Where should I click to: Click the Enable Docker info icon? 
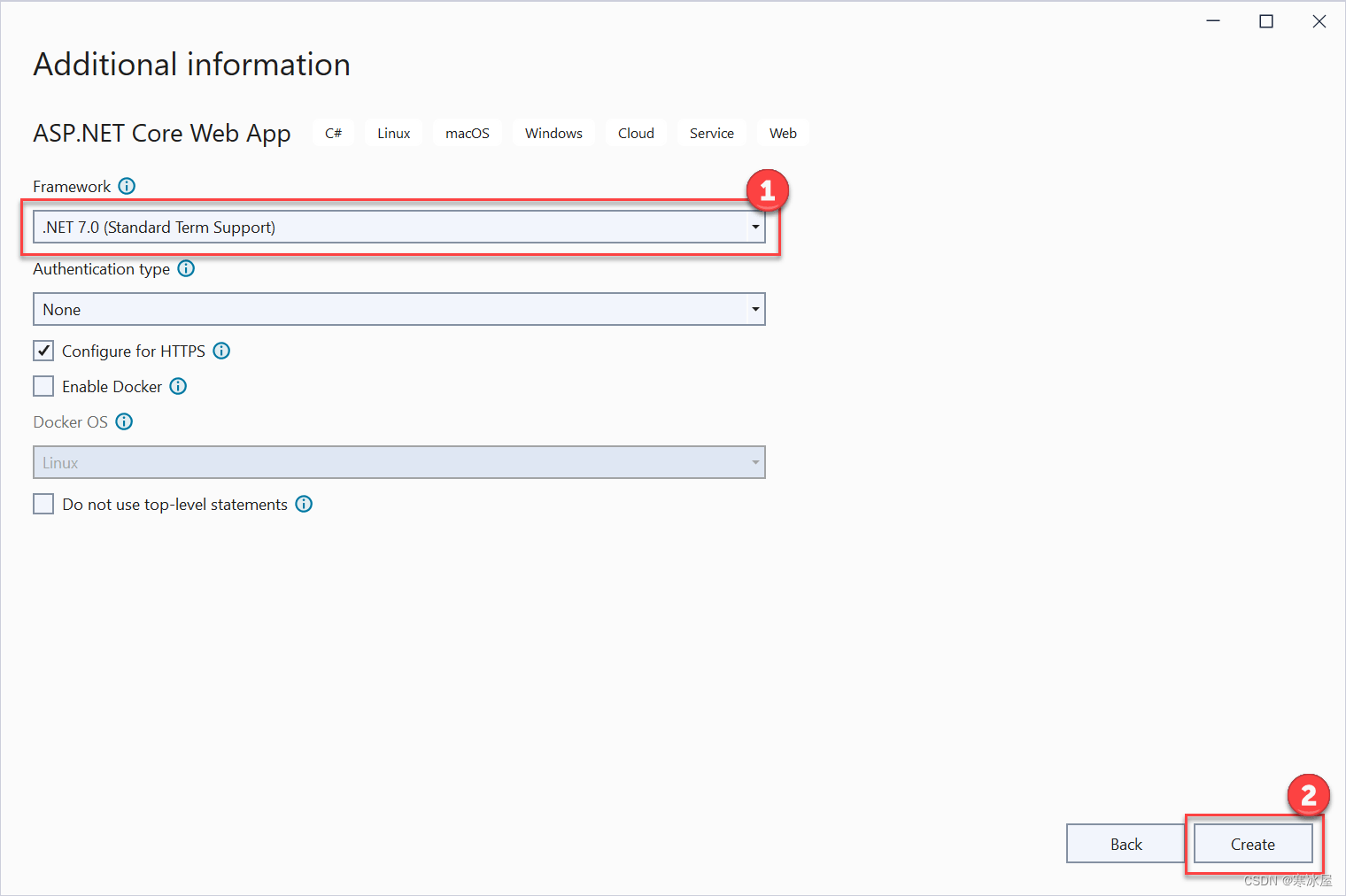tap(177, 386)
